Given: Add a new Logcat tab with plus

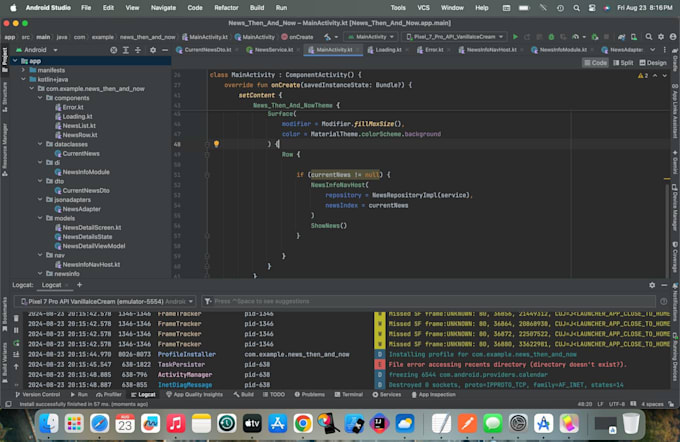Looking at the screenshot, I should tap(79, 285).
